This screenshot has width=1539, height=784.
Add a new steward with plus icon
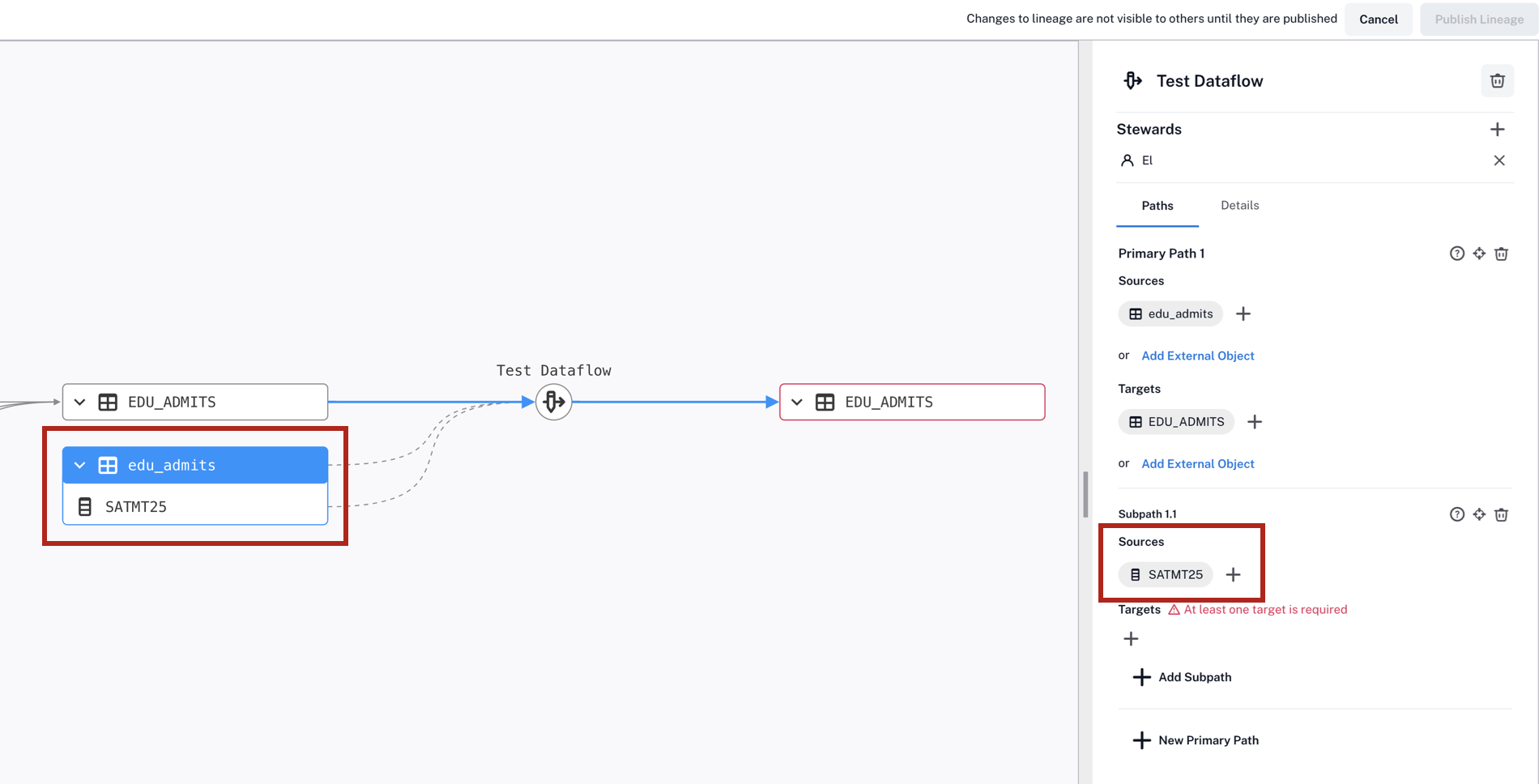click(x=1497, y=130)
